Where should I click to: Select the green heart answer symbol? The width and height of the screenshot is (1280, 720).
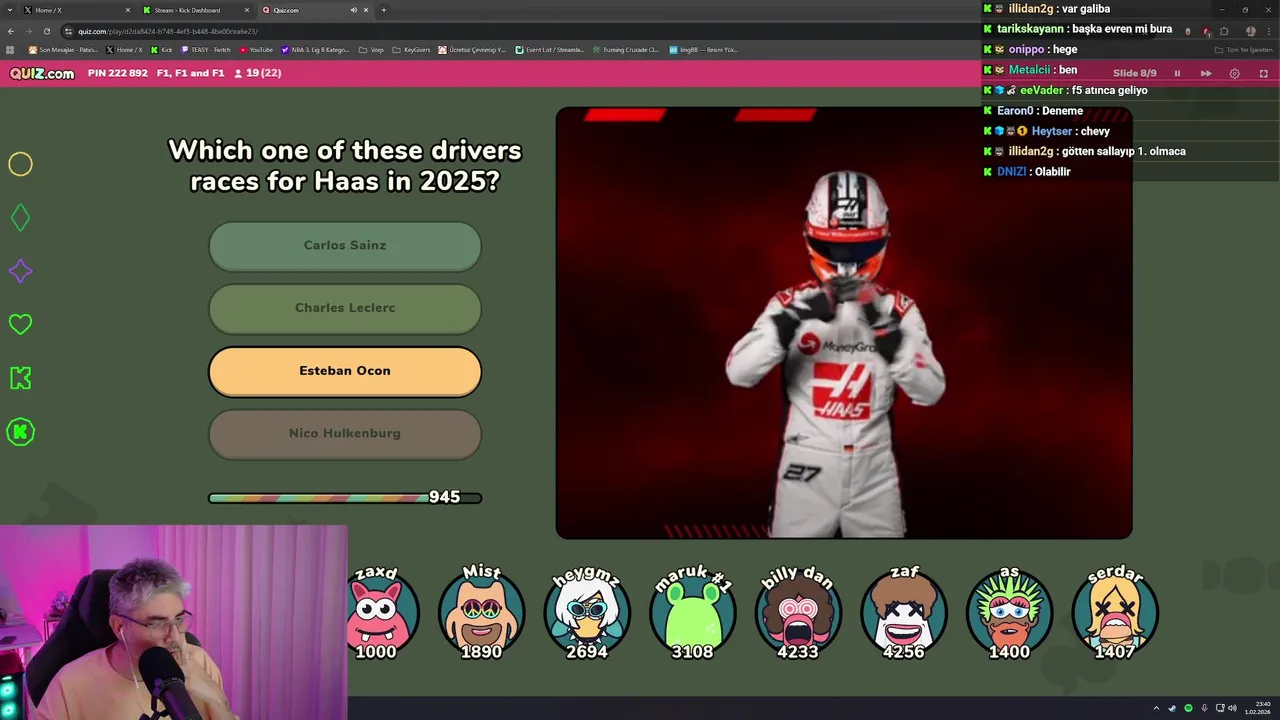(x=20, y=324)
